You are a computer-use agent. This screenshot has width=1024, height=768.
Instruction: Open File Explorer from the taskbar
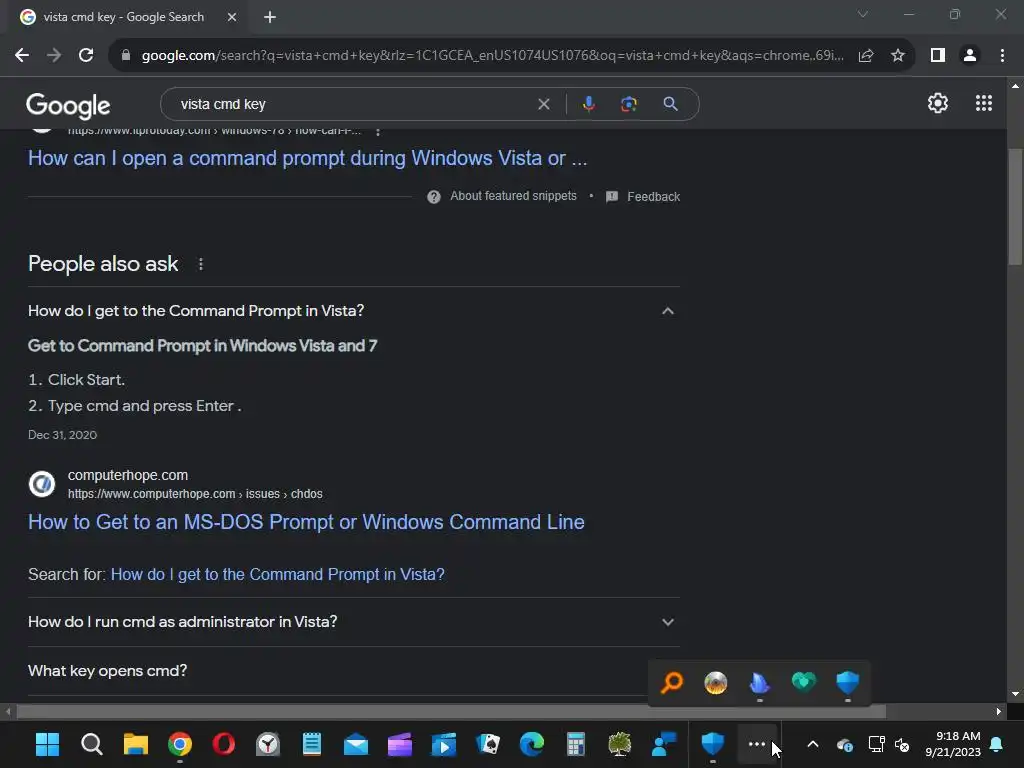point(136,744)
